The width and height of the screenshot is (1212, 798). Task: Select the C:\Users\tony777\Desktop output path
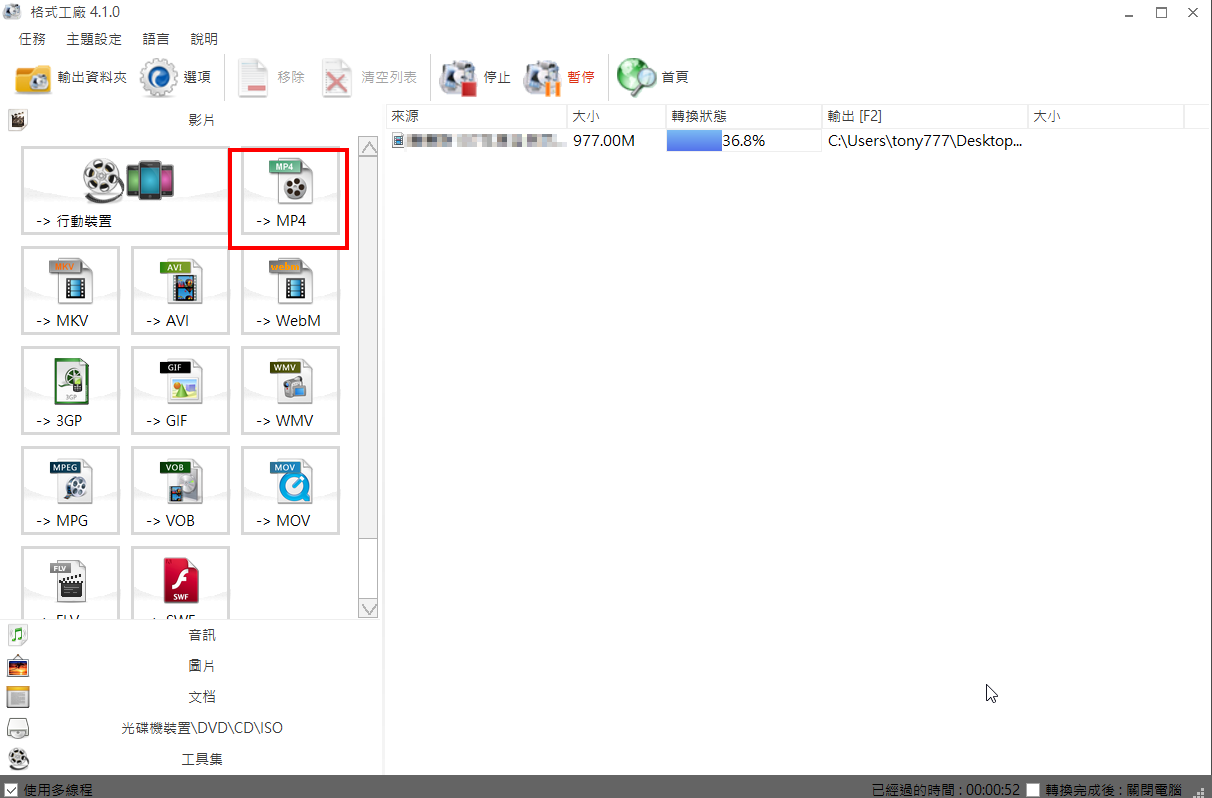[x=925, y=141]
